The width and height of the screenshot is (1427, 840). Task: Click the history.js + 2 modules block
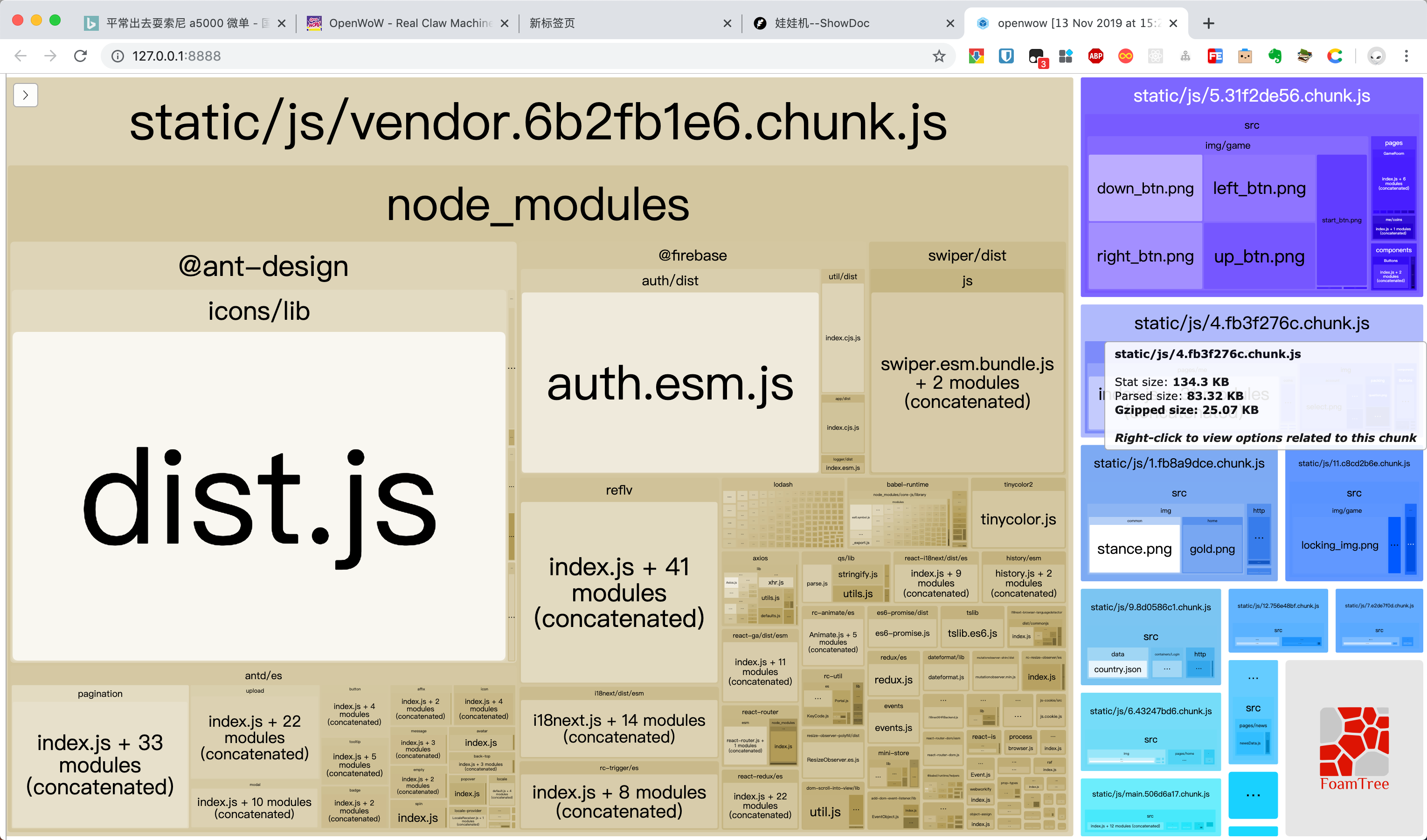tap(1023, 583)
